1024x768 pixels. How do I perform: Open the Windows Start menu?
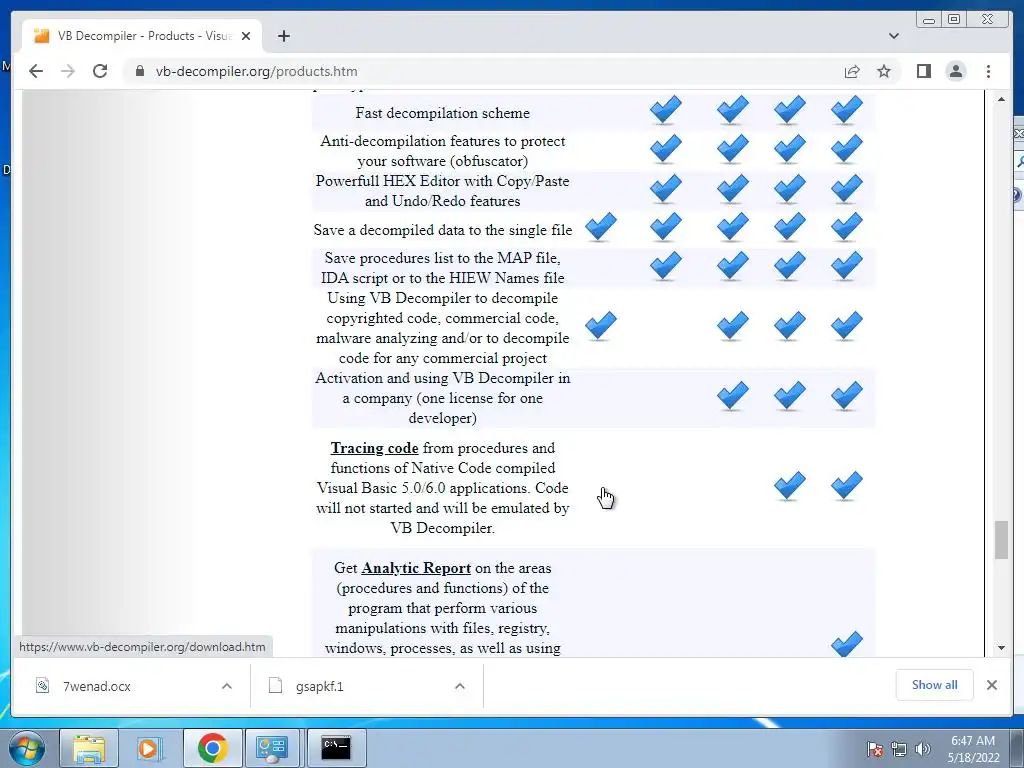point(26,748)
